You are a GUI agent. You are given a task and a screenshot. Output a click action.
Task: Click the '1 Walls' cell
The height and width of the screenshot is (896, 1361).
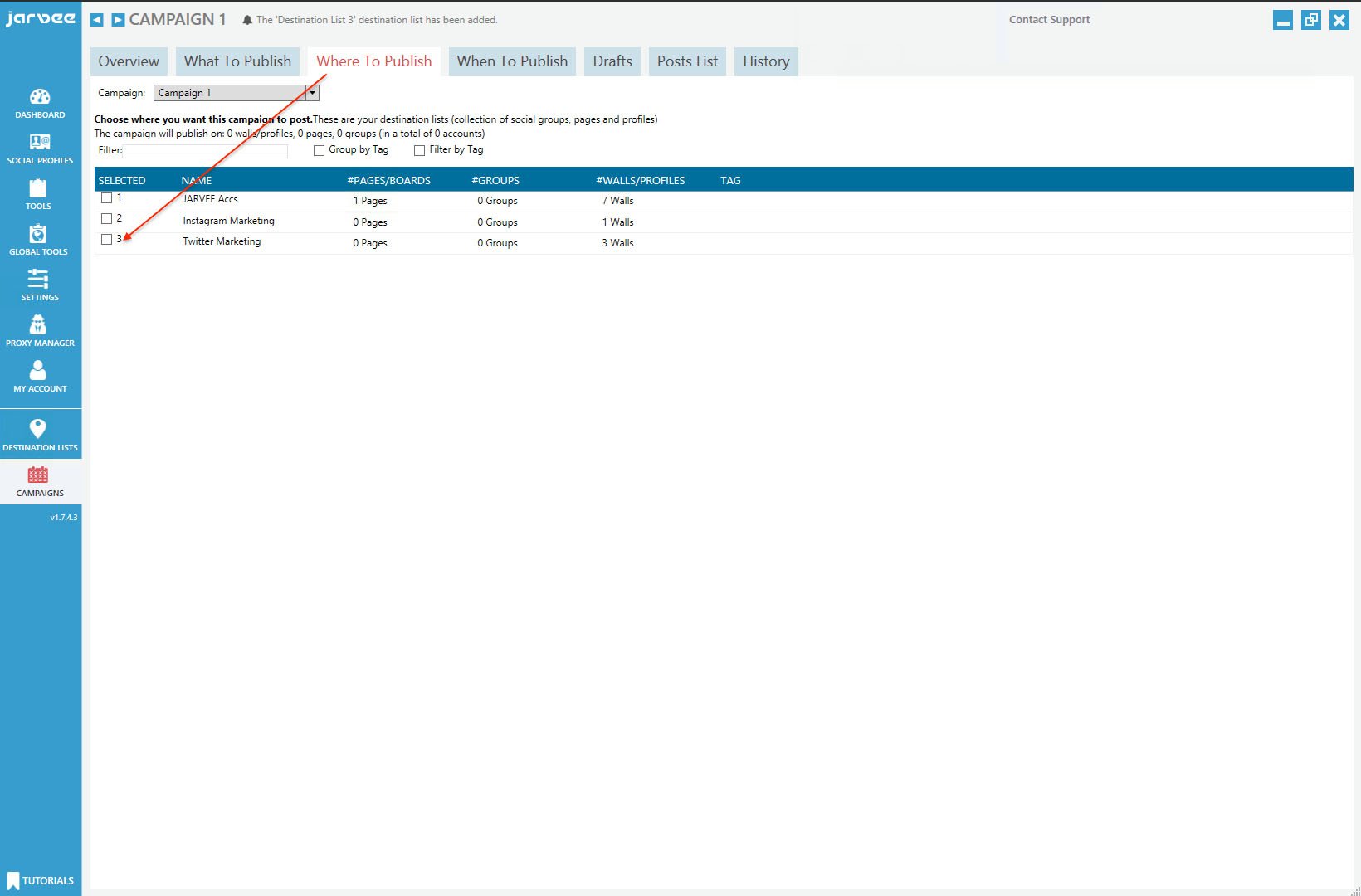tap(617, 222)
